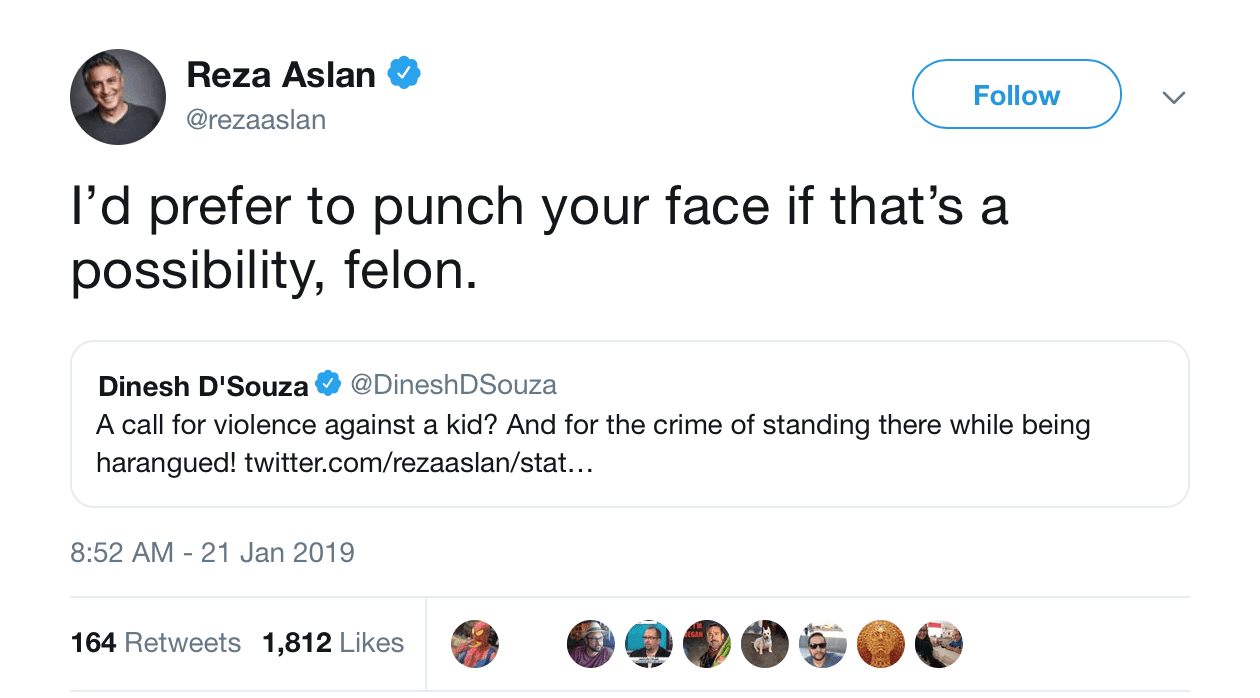Click the Spider-Man avatar liker

pyautogui.click(x=475, y=643)
